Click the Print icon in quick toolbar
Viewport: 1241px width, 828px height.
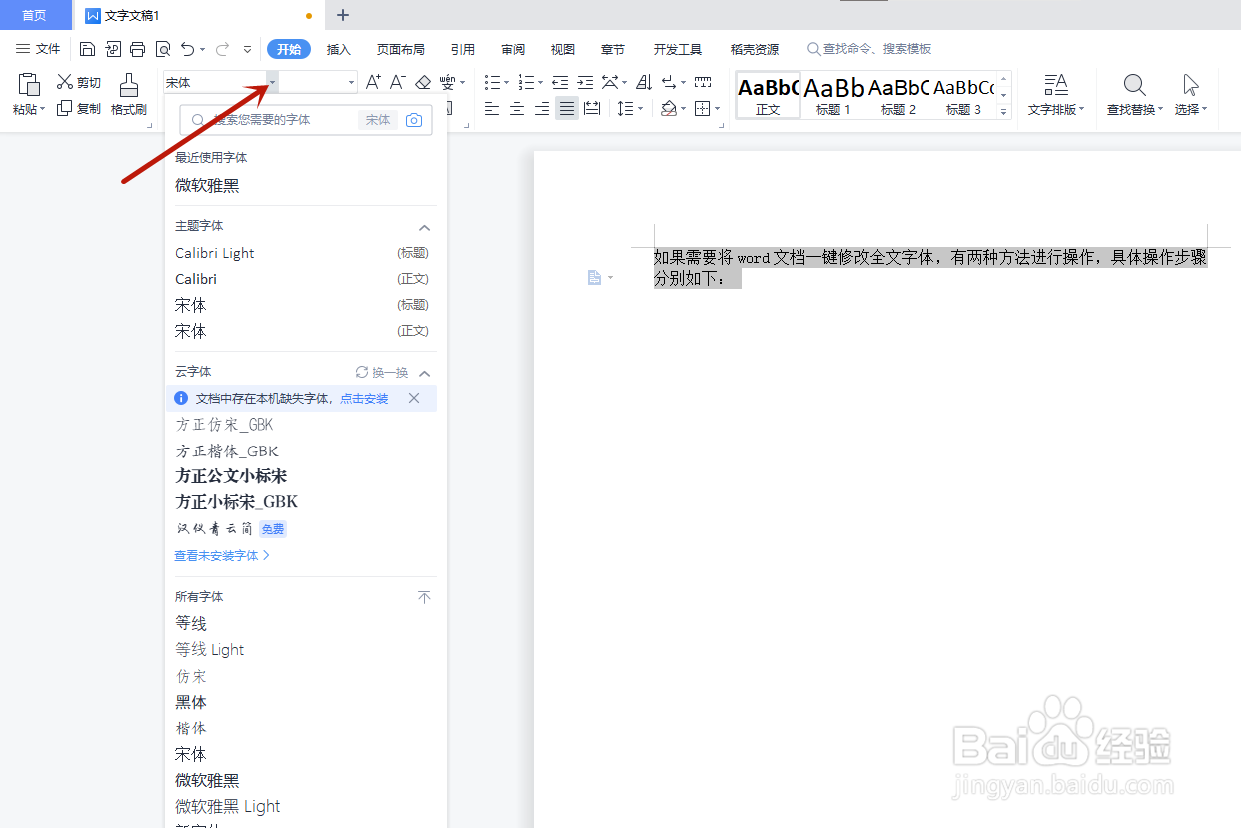(138, 49)
